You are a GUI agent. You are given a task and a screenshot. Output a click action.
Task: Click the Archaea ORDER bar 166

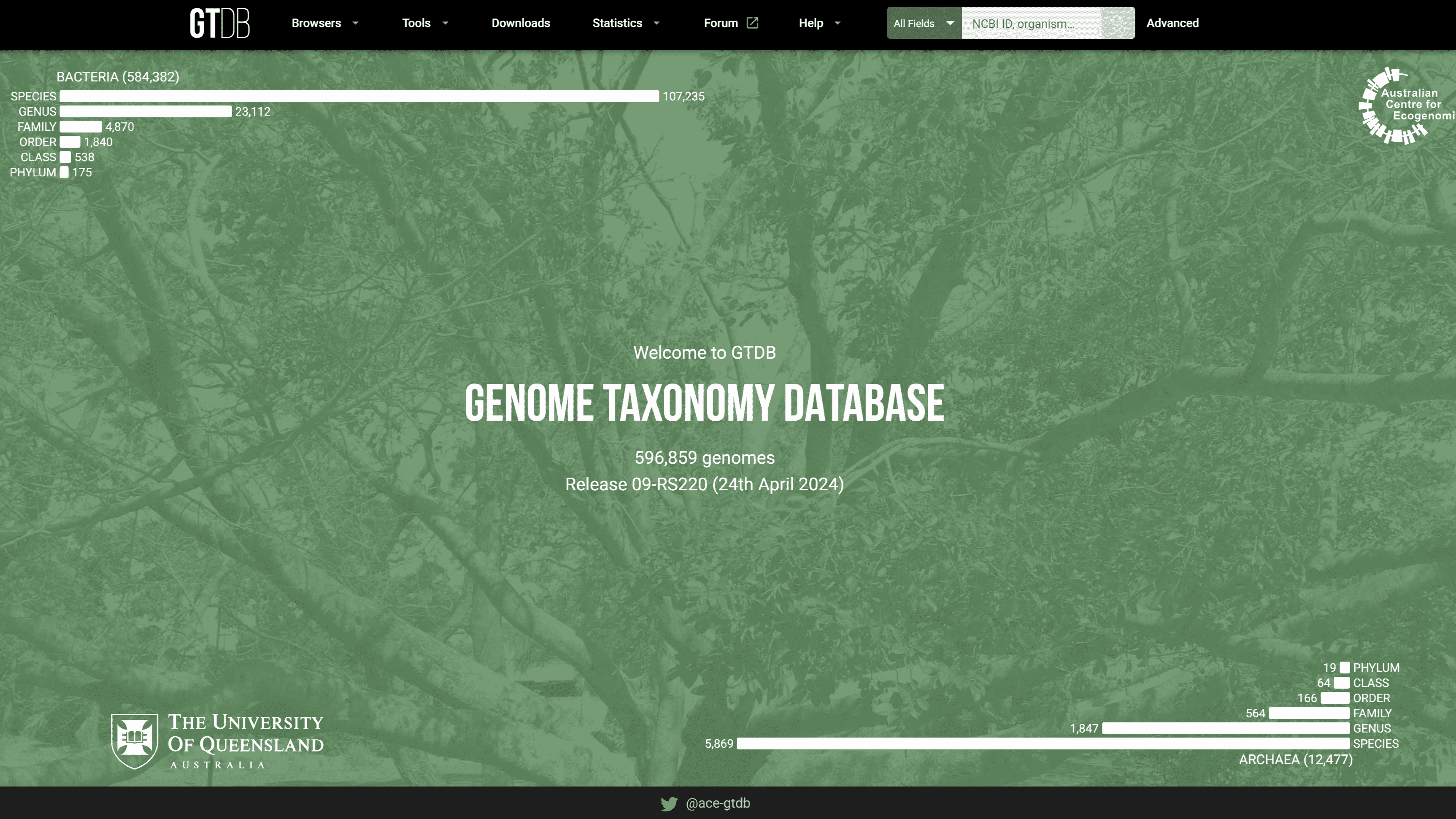1335,698
